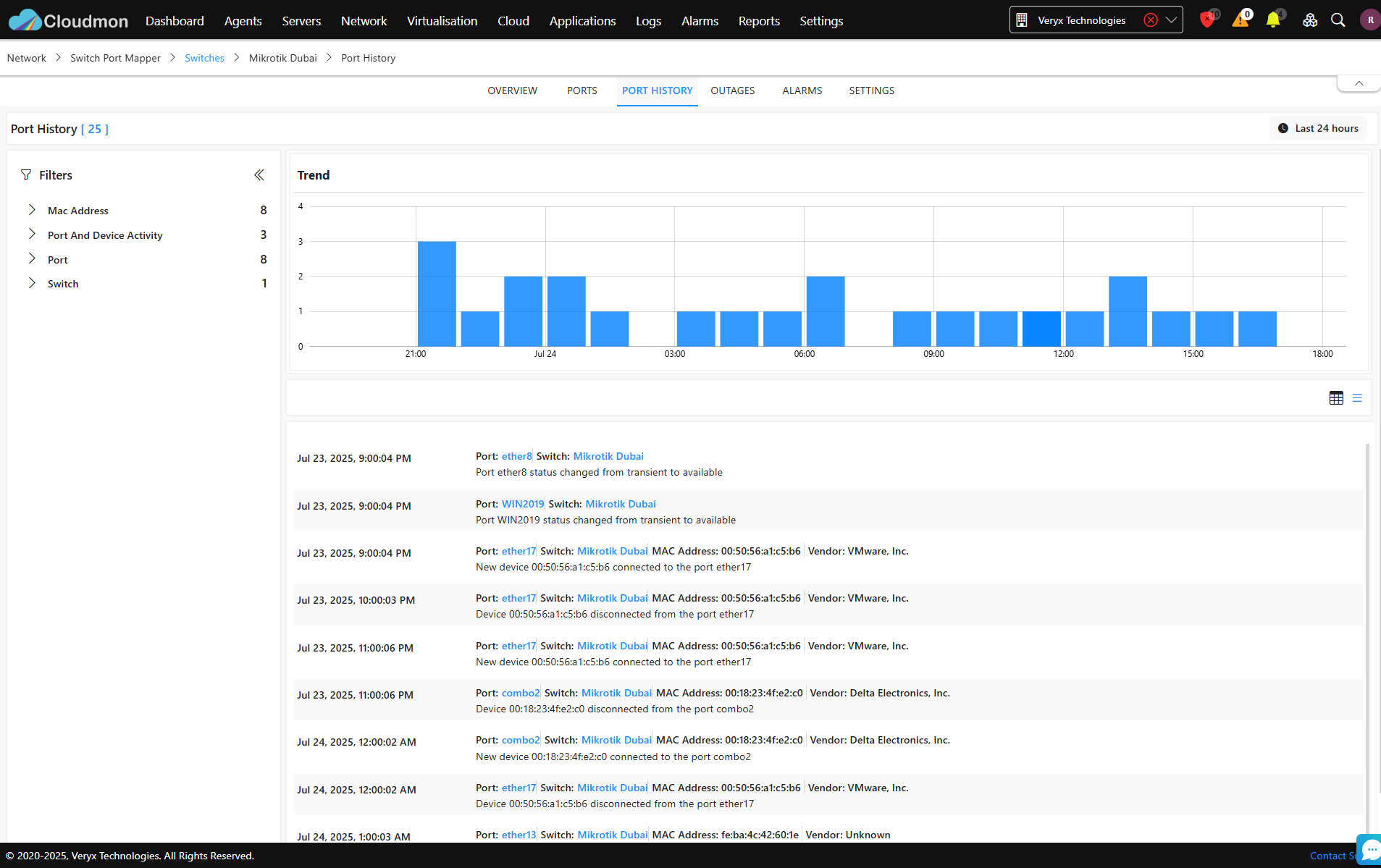Viewport: 1381px width, 868px height.
Task: Open the Settings menu in top bar
Action: click(x=821, y=21)
